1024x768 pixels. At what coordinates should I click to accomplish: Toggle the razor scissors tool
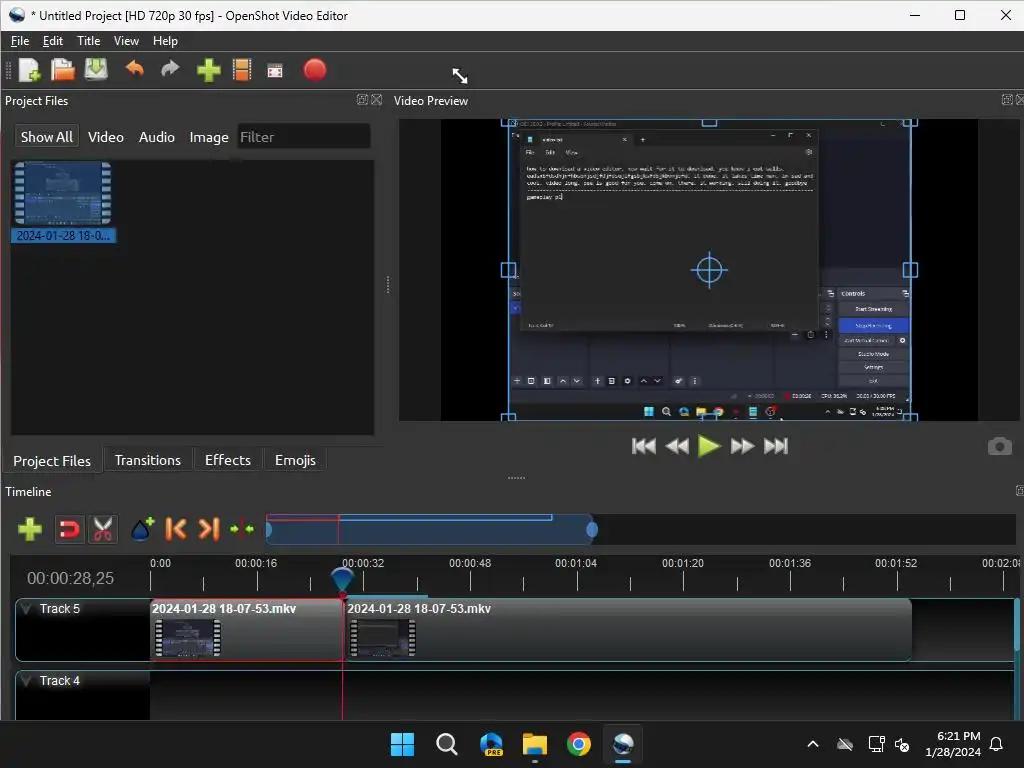coord(103,529)
